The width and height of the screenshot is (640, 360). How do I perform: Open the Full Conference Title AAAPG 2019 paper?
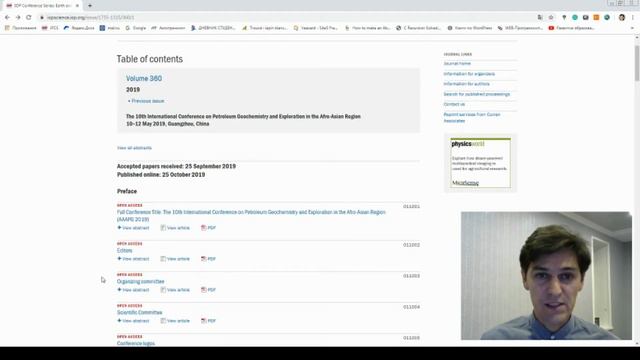click(251, 216)
